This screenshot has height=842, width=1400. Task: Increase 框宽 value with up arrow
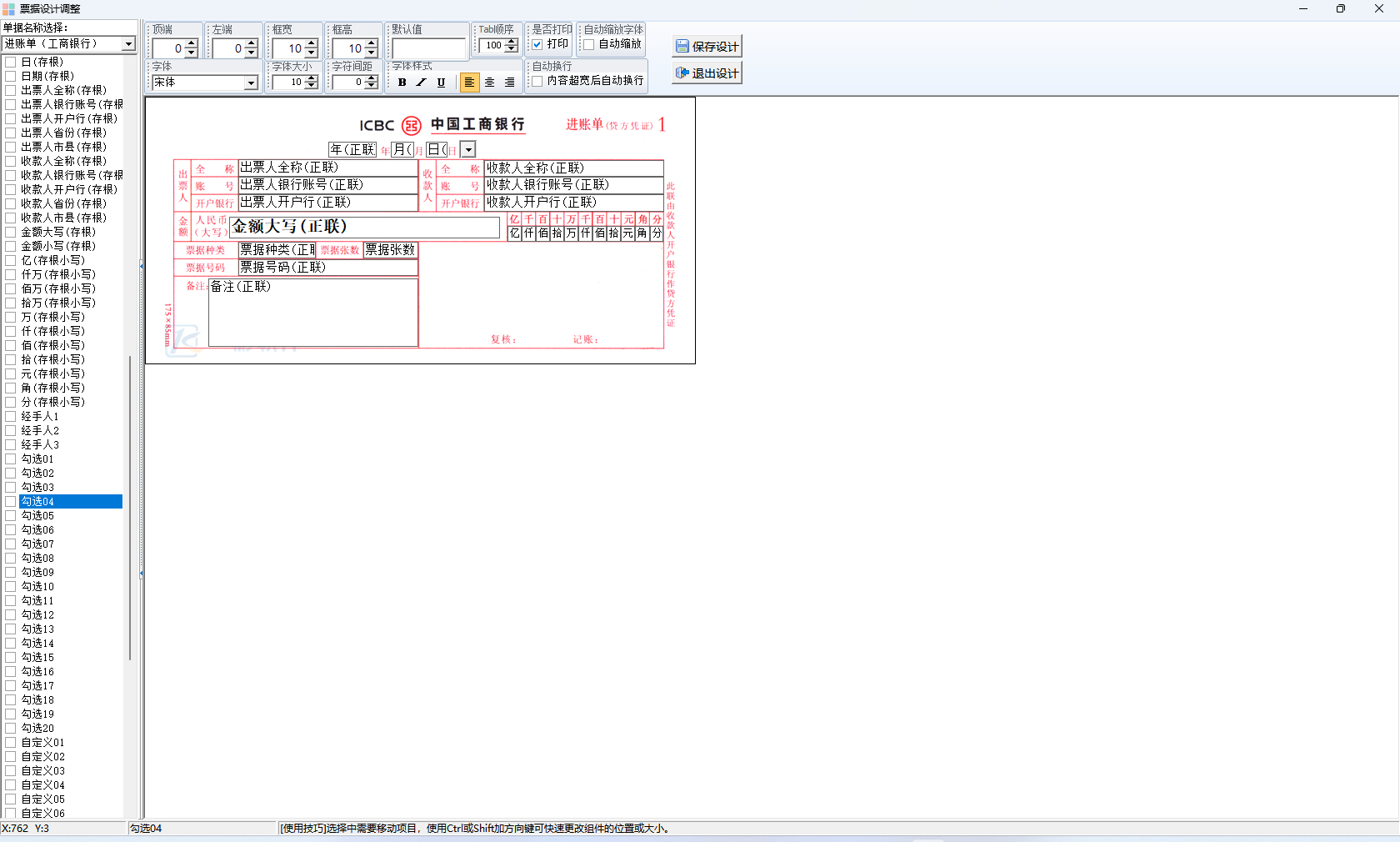312,43
